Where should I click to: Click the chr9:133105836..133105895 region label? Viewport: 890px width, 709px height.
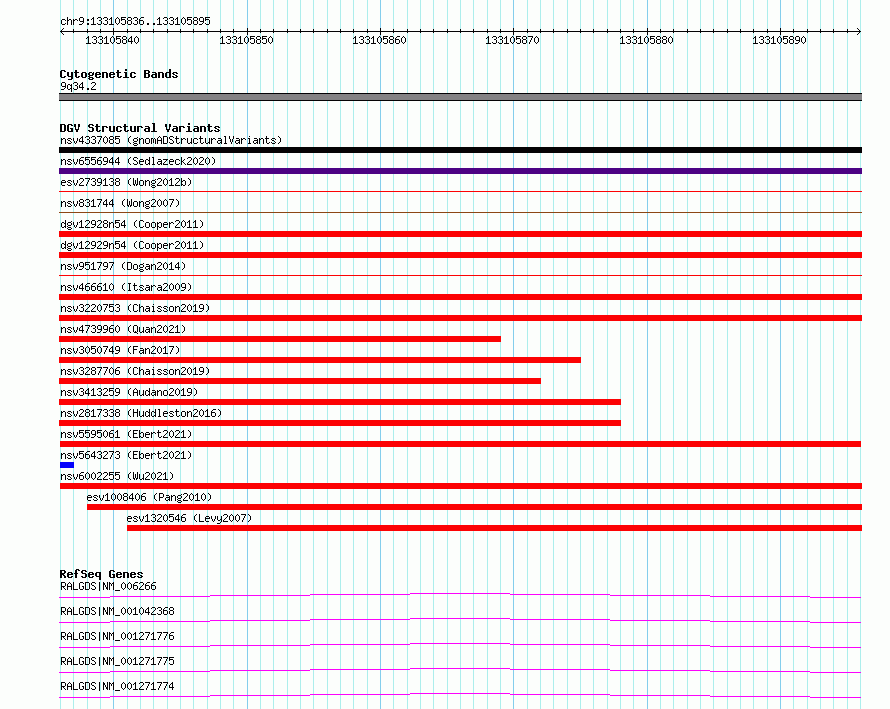pyautogui.click(x=135, y=21)
